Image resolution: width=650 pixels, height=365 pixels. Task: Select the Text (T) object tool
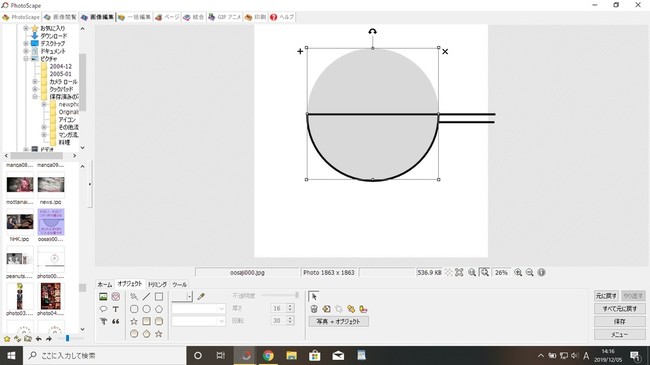116,309
